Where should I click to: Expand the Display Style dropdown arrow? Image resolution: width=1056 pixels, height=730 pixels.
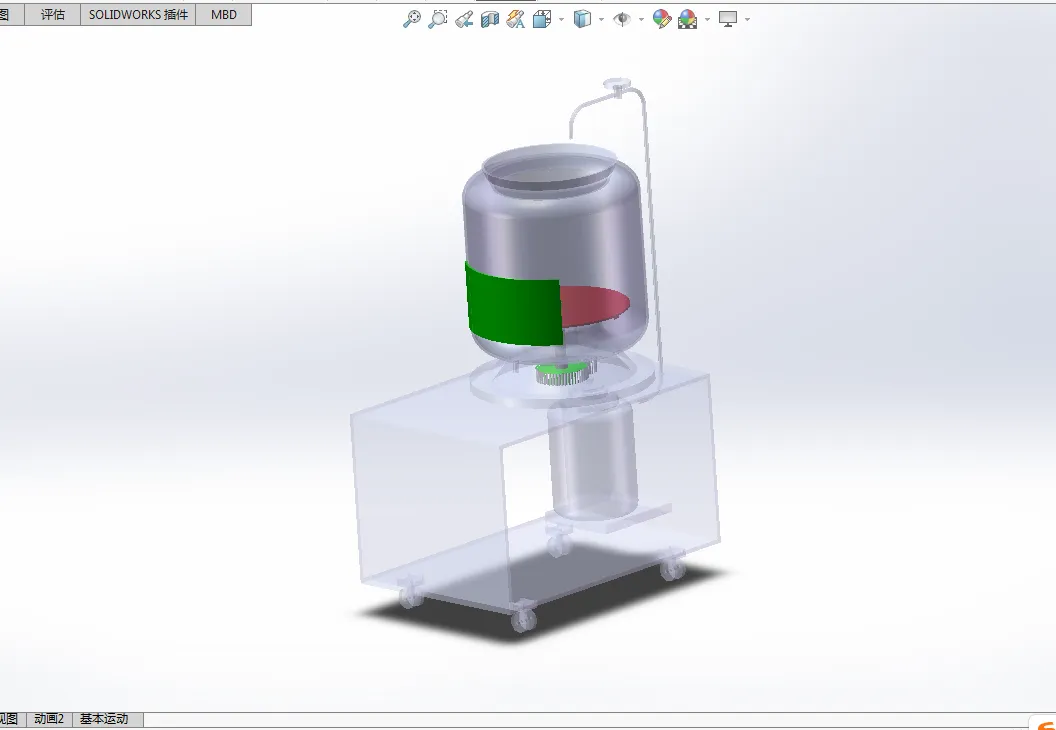(x=601, y=20)
